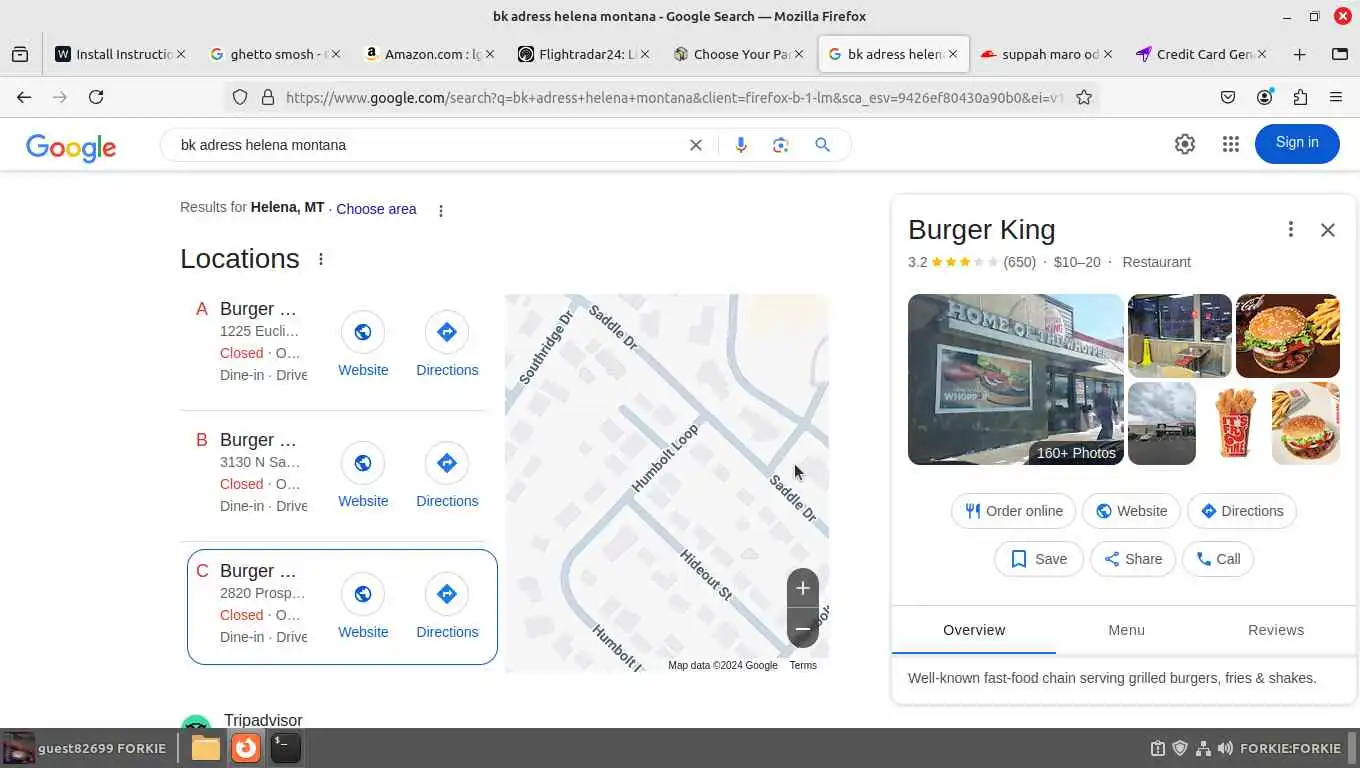Viewport: 1360px width, 768px height.
Task: Select the Menu tab in panel
Action: click(1126, 630)
